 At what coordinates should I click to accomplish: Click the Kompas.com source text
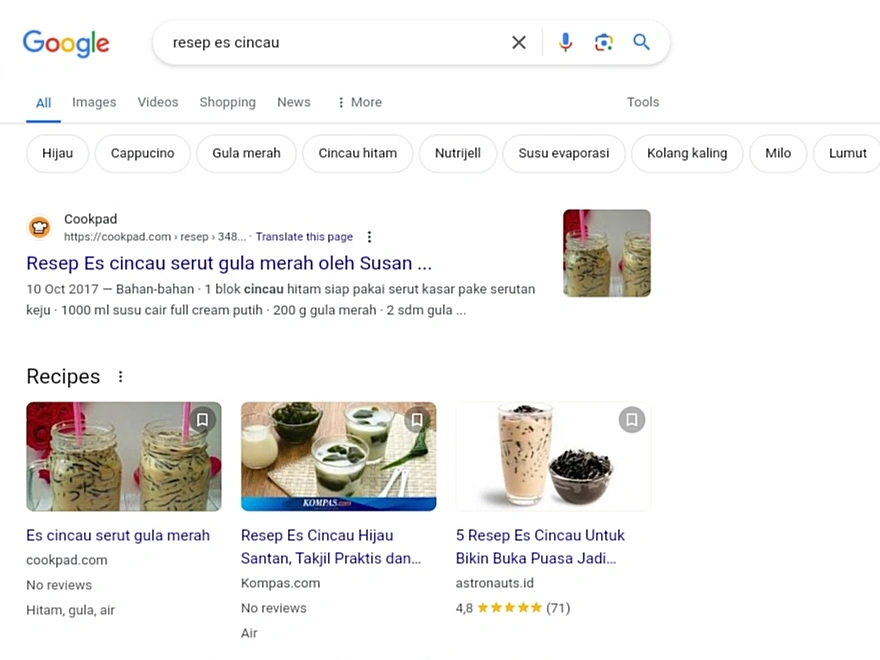pyautogui.click(x=281, y=583)
